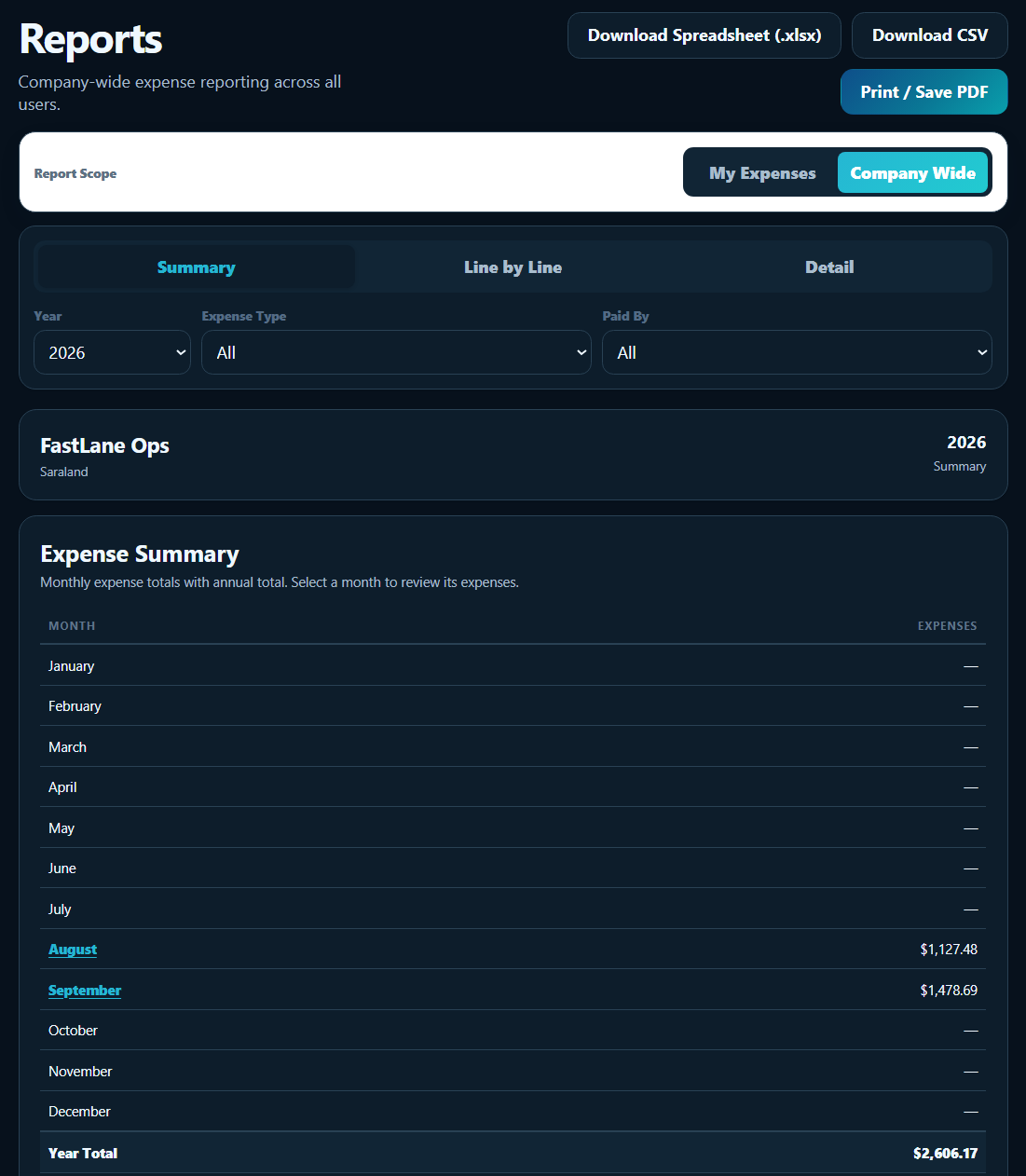Click the Expense Summary heading
Viewport: 1026px width, 1176px height.
pos(140,554)
